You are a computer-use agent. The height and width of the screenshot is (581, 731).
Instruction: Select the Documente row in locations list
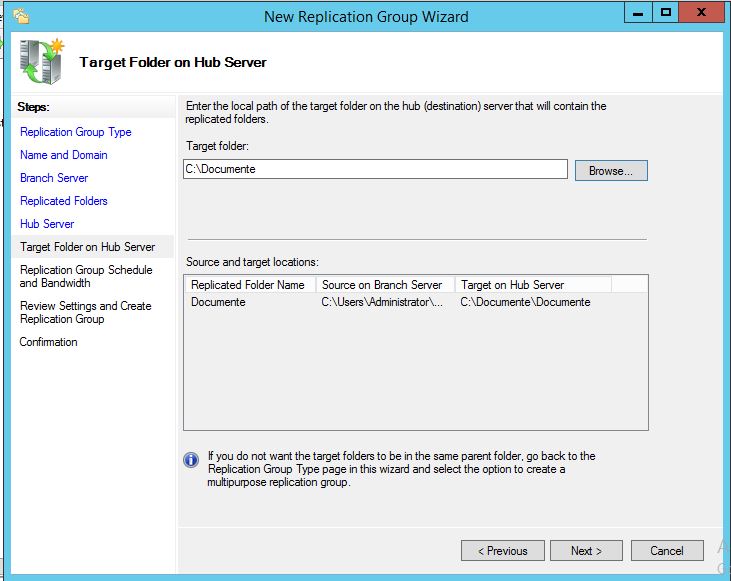219,302
